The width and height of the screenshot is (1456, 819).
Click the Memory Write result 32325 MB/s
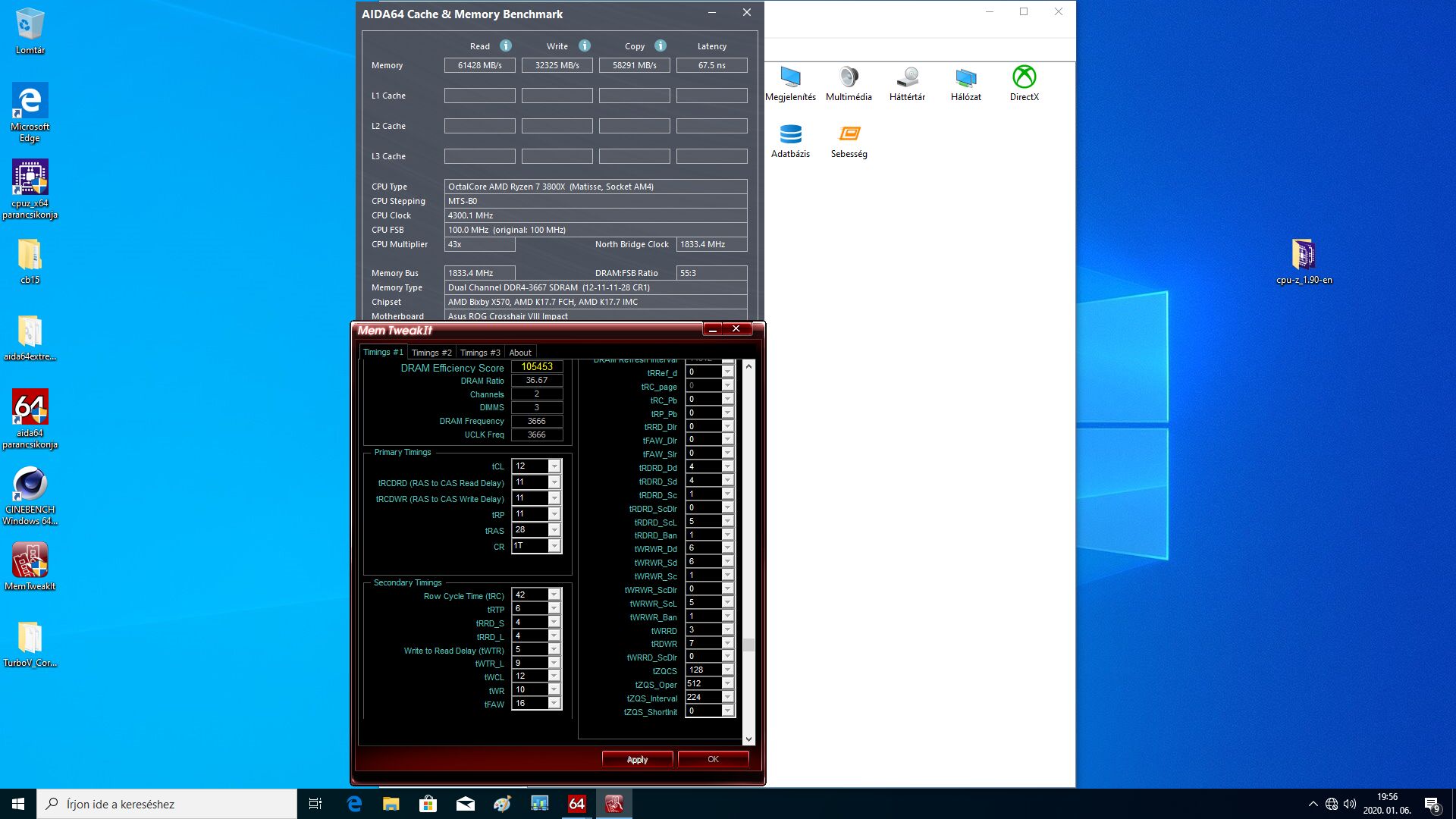point(557,65)
